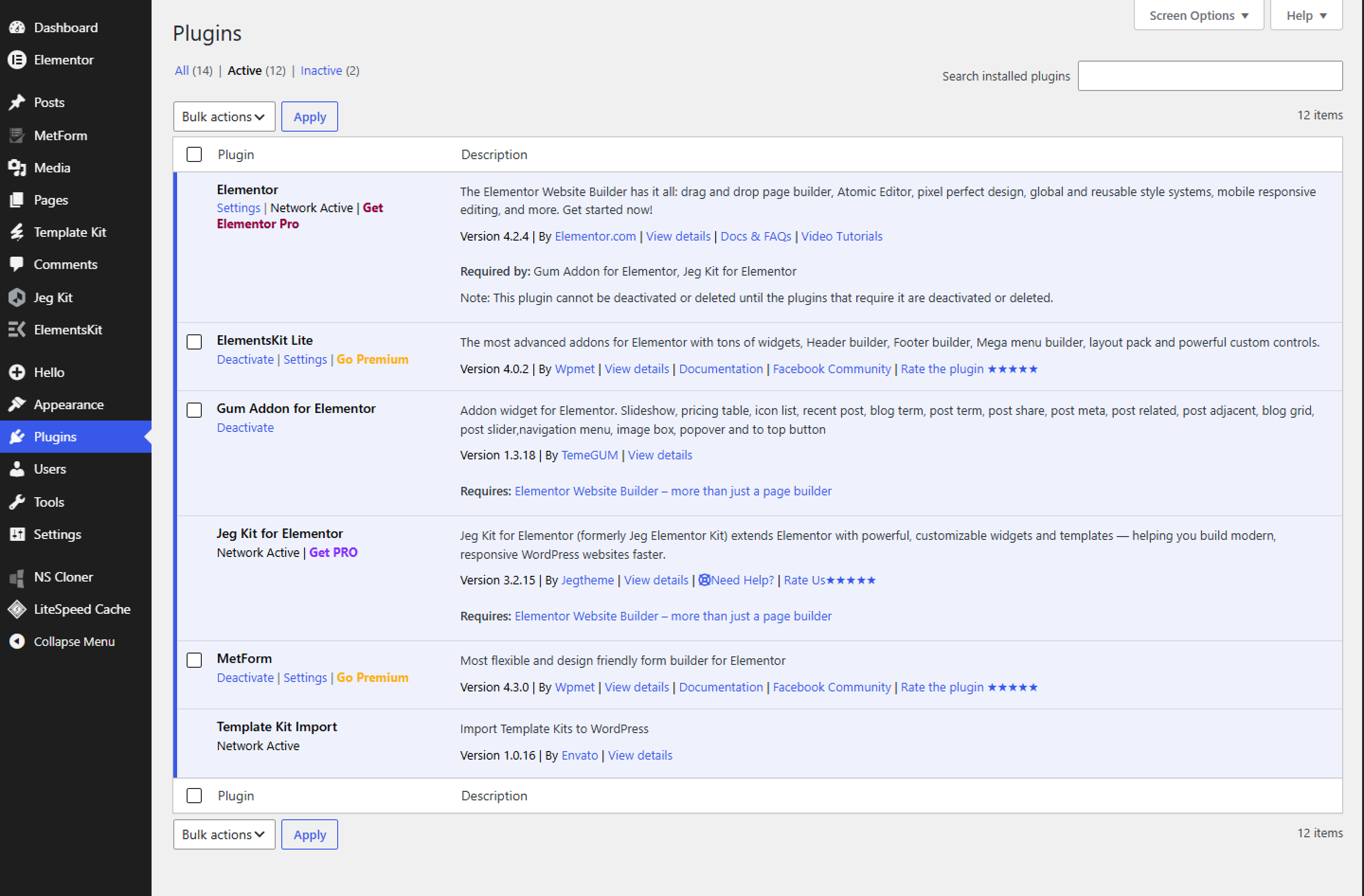1364x896 pixels.
Task: Open the bottom Bulk actions dropdown
Action: (224, 835)
